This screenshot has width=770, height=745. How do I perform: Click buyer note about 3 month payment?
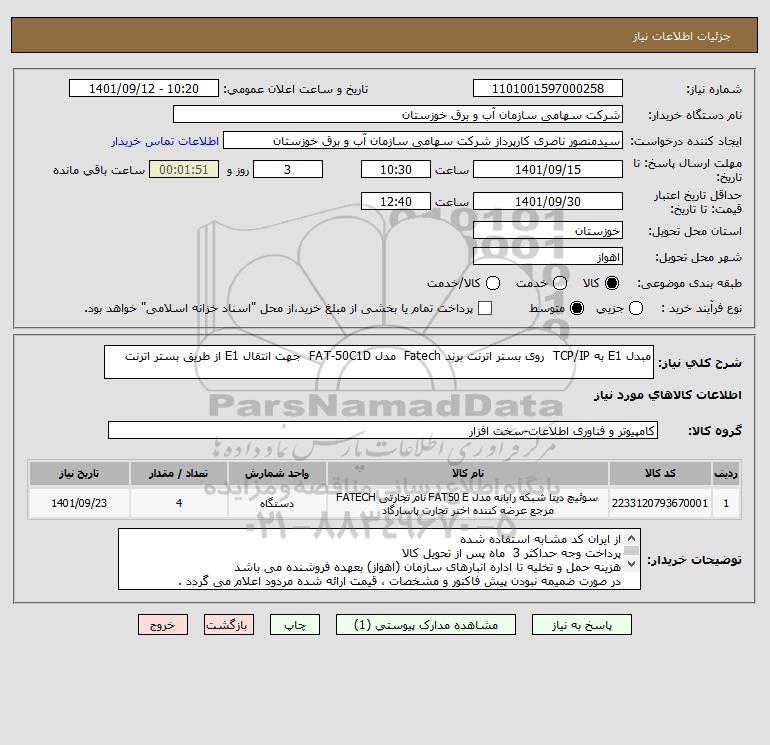(x=511, y=553)
